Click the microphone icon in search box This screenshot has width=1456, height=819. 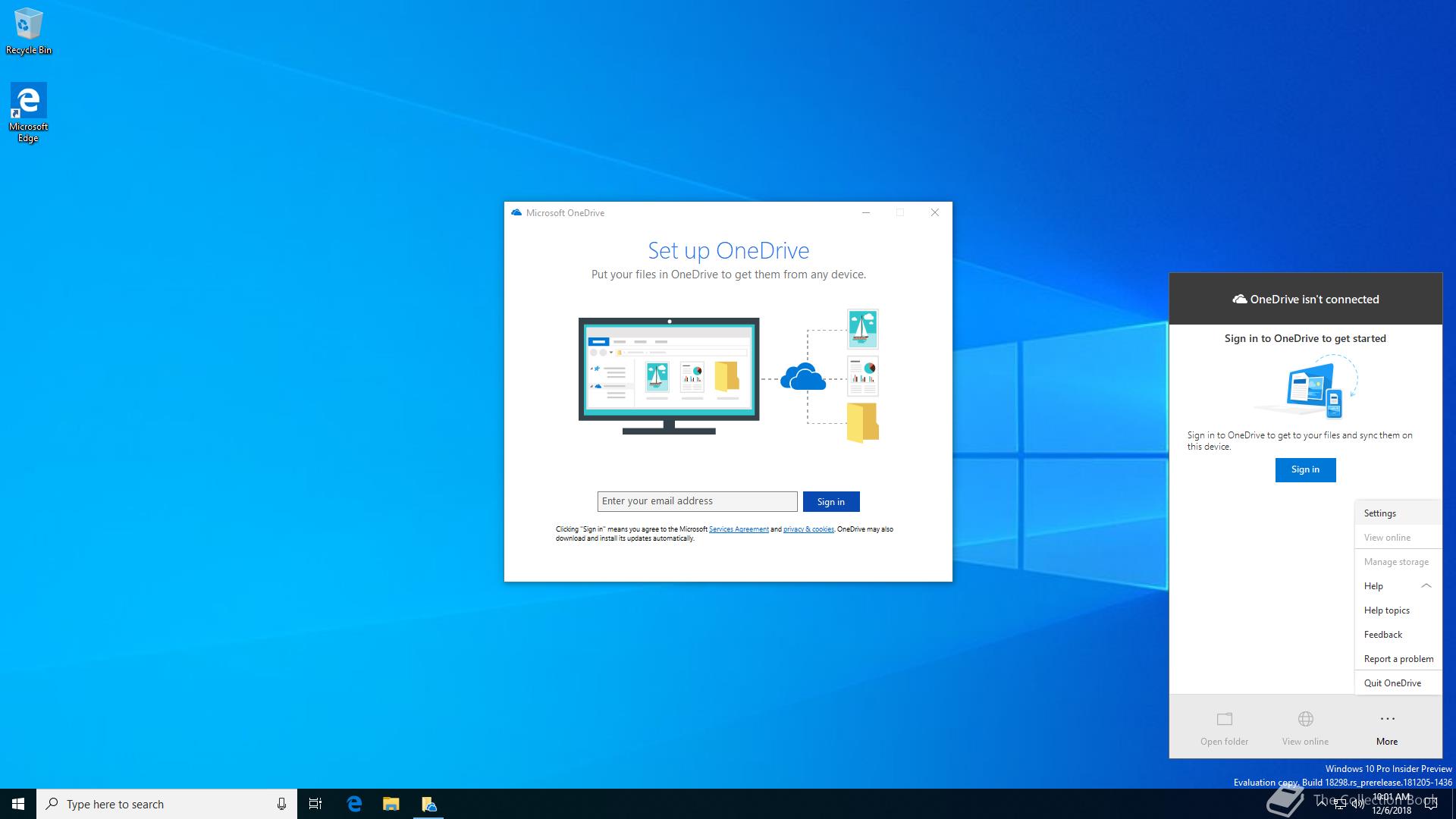pyautogui.click(x=281, y=804)
